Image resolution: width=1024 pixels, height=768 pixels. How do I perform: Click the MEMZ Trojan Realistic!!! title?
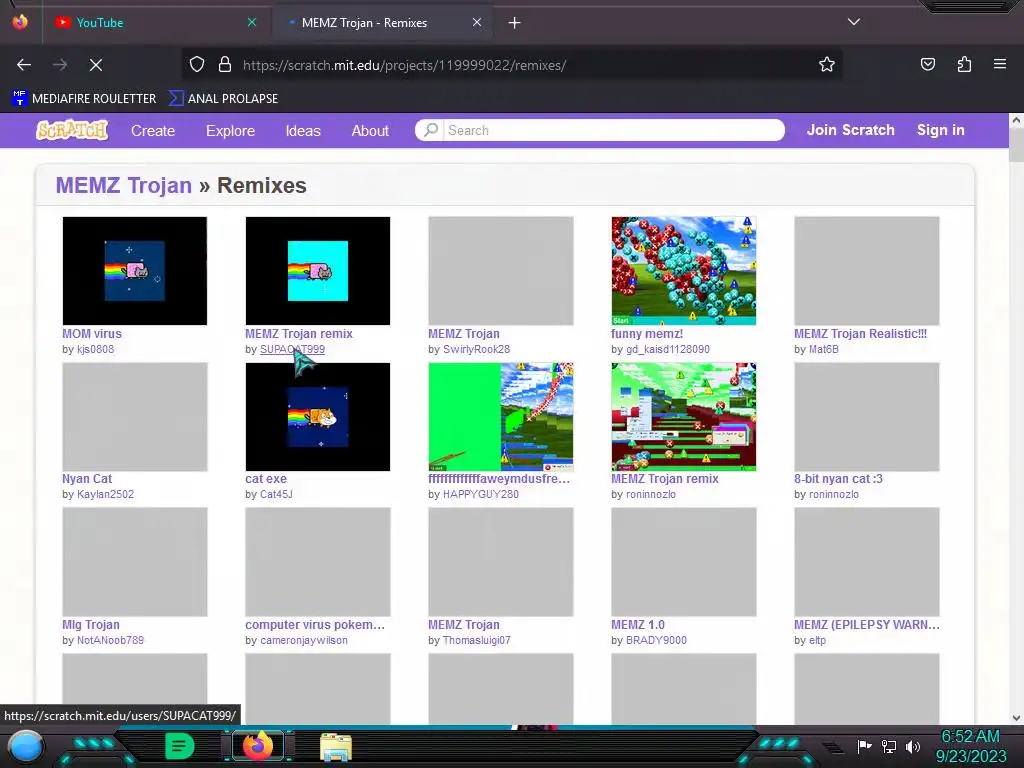[x=860, y=334]
